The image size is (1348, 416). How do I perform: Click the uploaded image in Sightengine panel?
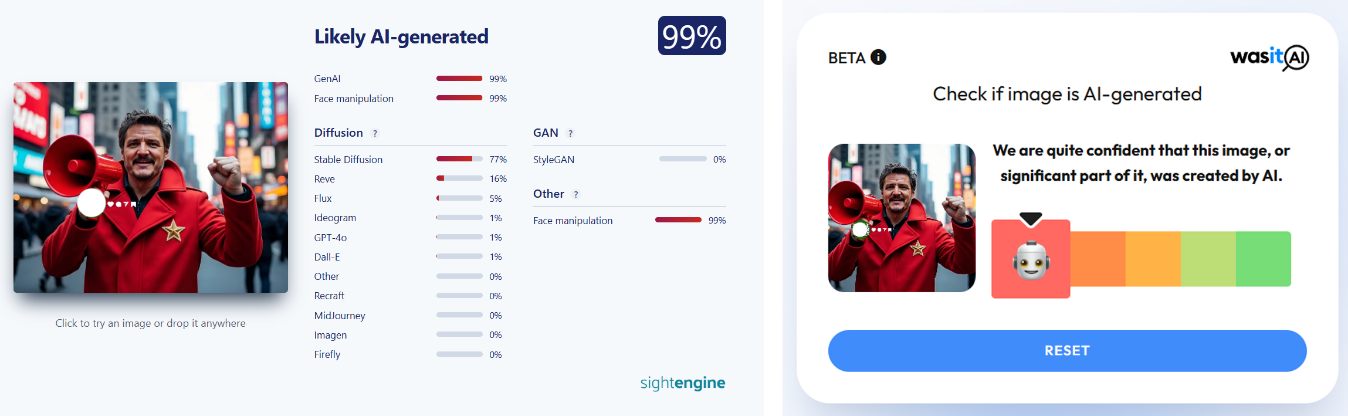(x=150, y=187)
